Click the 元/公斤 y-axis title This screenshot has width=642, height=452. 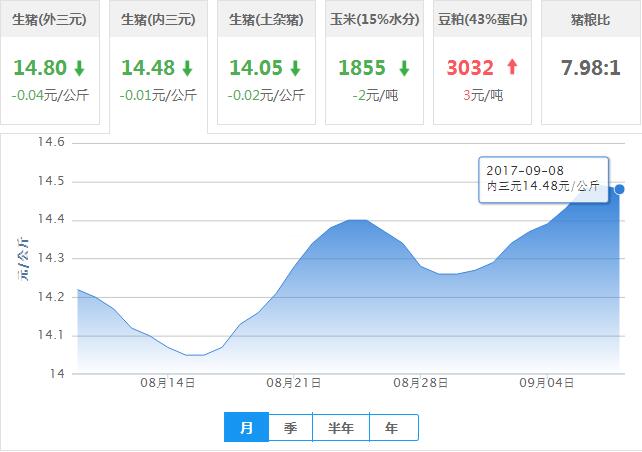(x=23, y=259)
